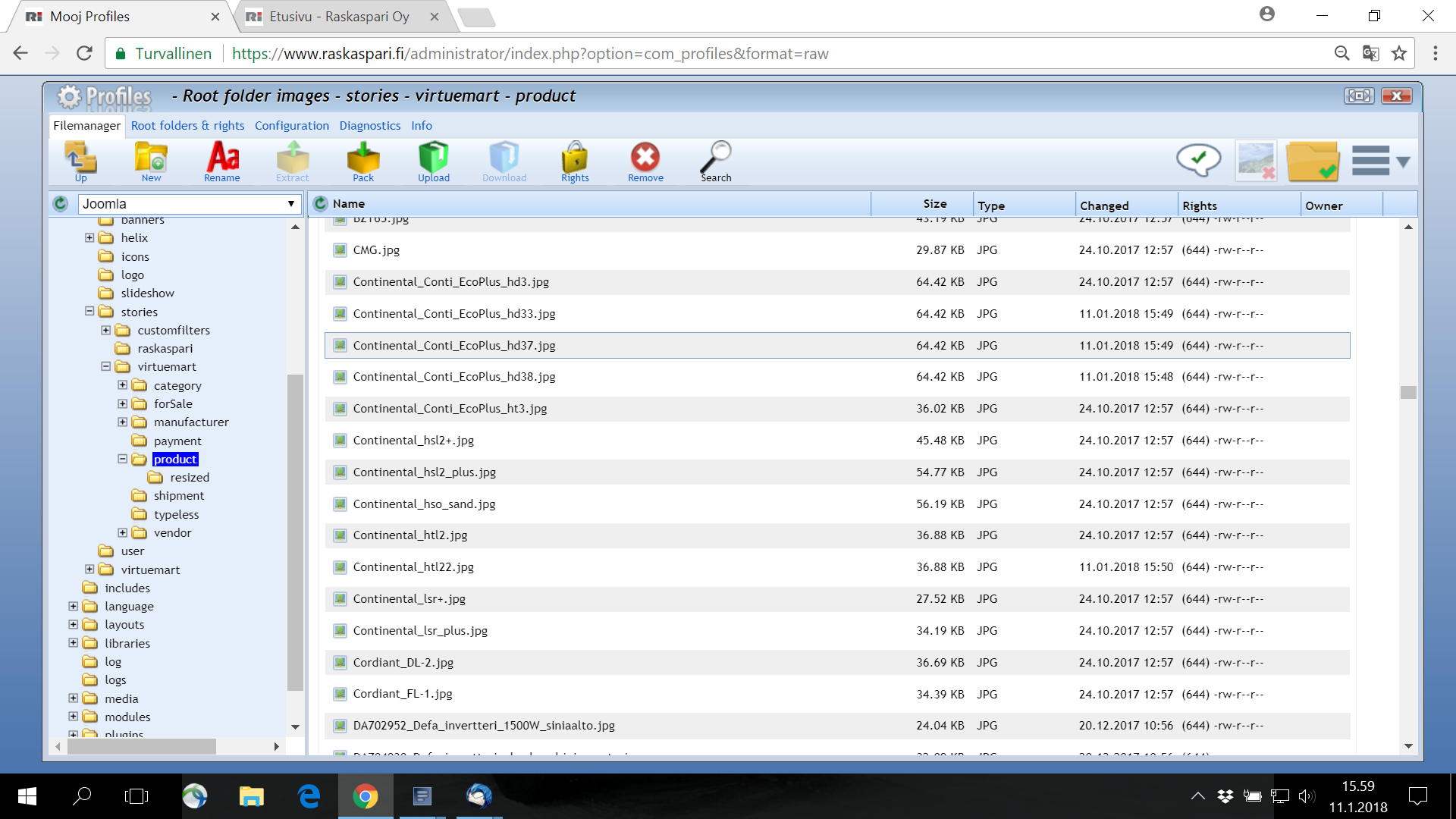Click the Up folder toolbar icon
Screen dimensions: 1456x819
tap(80, 161)
